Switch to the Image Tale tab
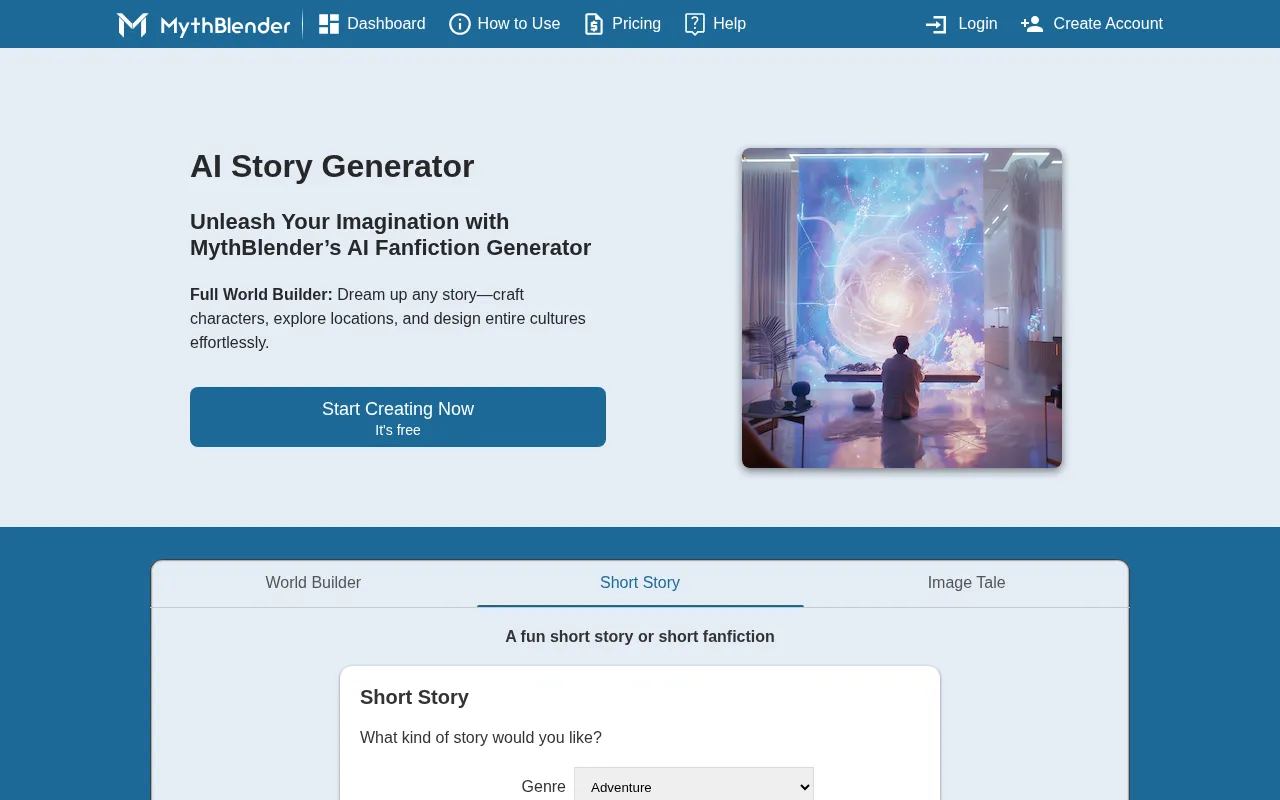The height and width of the screenshot is (800, 1280). click(966, 583)
